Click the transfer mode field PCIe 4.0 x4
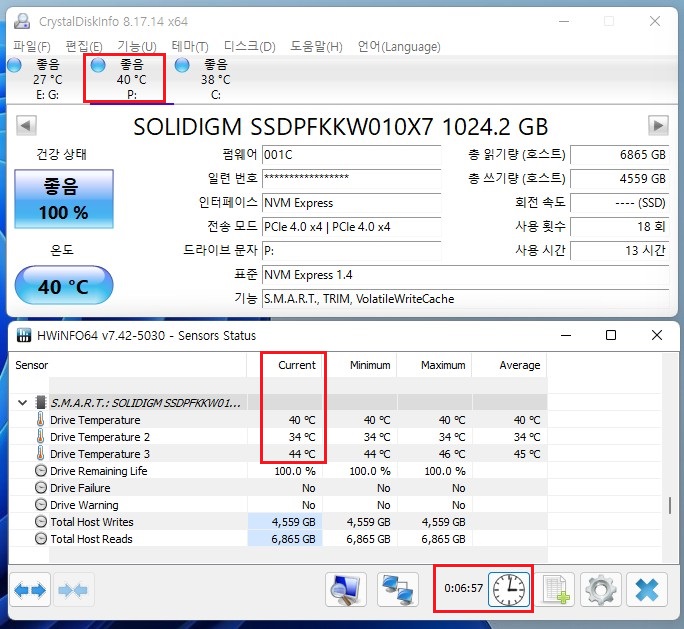Viewport: 684px width, 629px height. pyautogui.click(x=351, y=227)
